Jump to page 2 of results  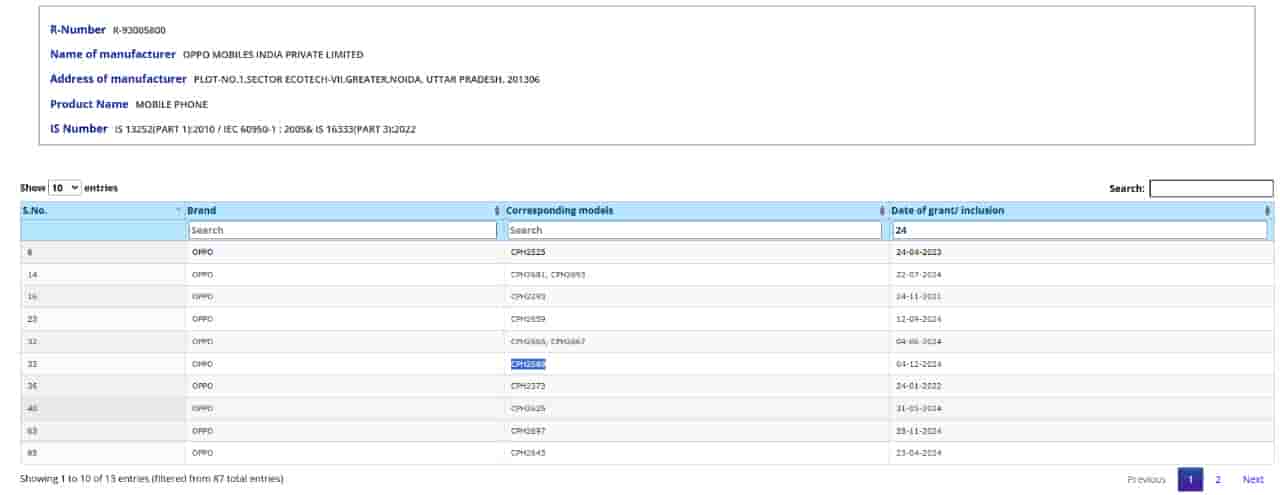coord(1217,480)
